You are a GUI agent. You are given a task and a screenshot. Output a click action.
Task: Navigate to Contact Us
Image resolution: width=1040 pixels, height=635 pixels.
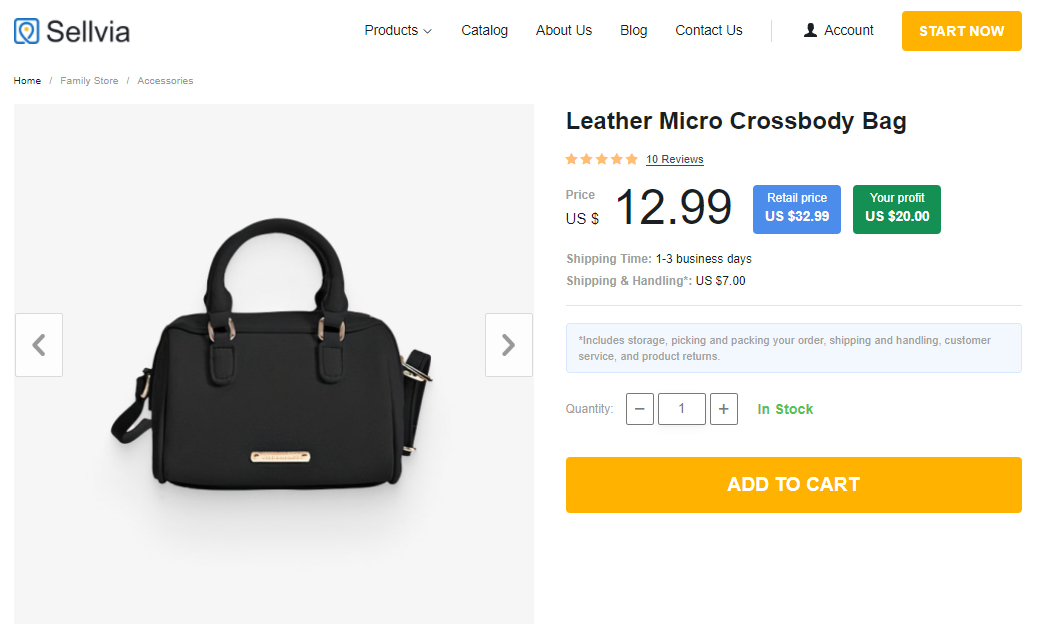pos(708,31)
